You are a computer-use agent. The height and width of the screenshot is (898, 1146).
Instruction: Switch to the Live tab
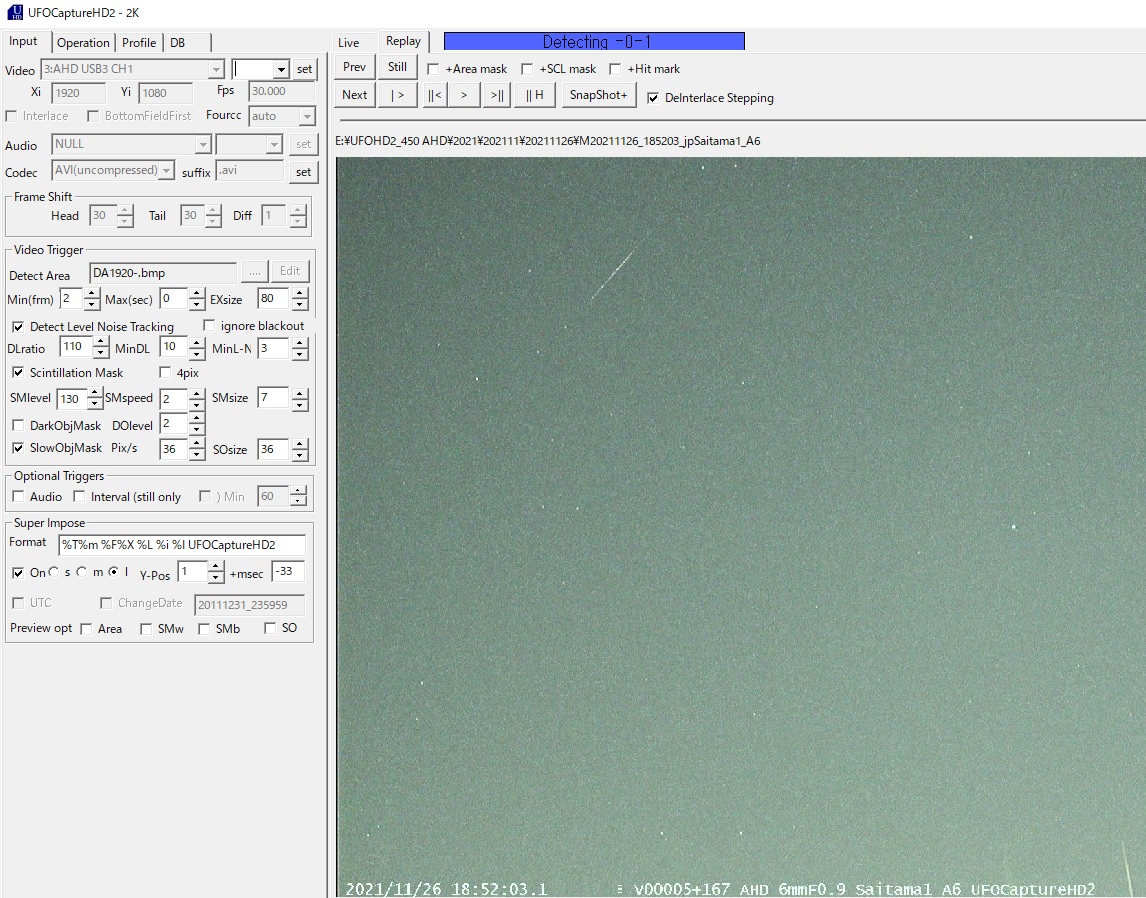348,43
